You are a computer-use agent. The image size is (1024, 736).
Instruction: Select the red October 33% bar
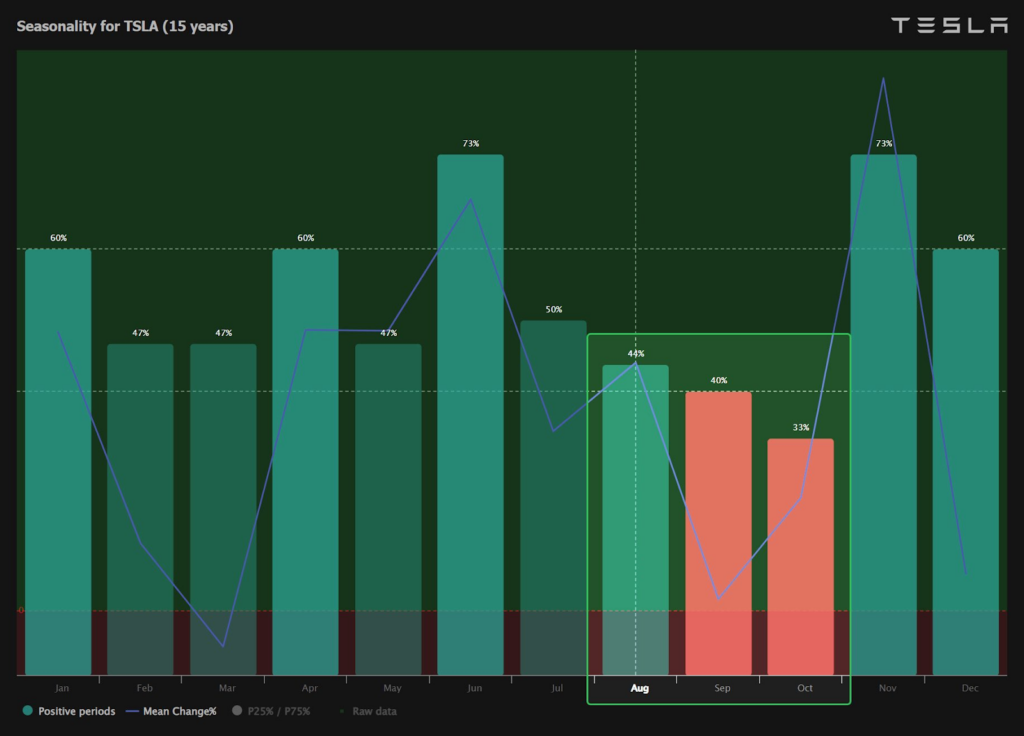[800, 555]
